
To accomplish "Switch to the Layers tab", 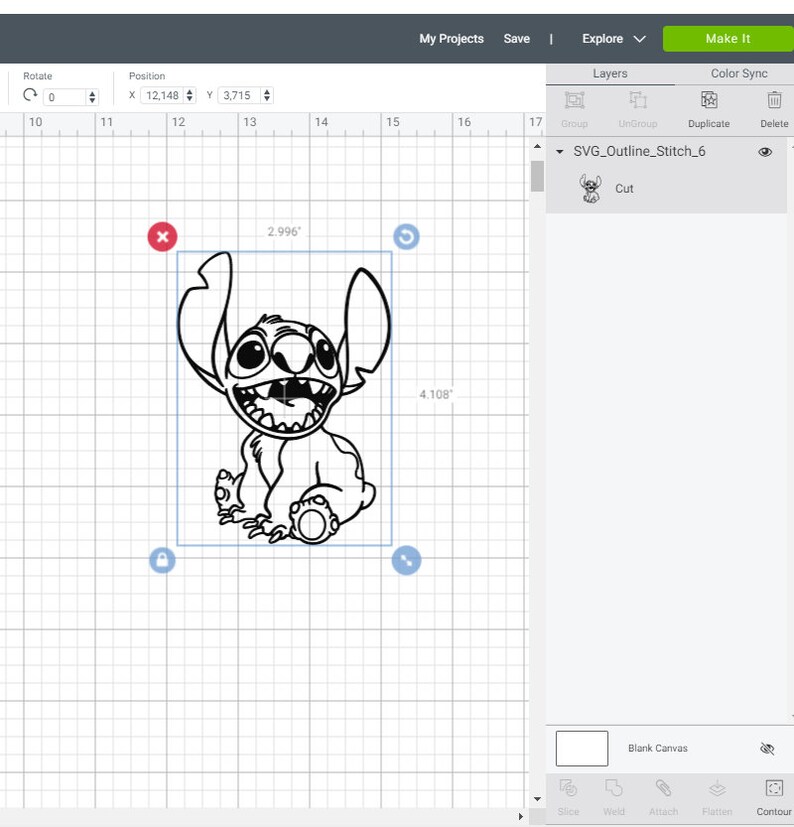I will [610, 73].
